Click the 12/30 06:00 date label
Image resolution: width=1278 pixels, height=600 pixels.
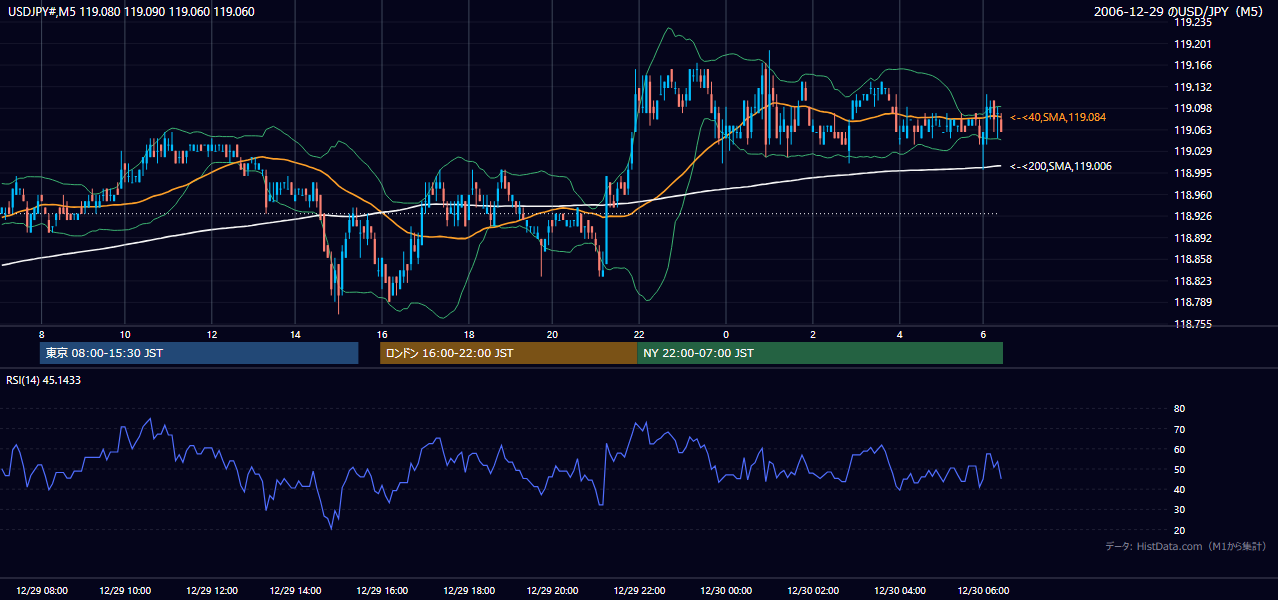pyautogui.click(x=984, y=590)
